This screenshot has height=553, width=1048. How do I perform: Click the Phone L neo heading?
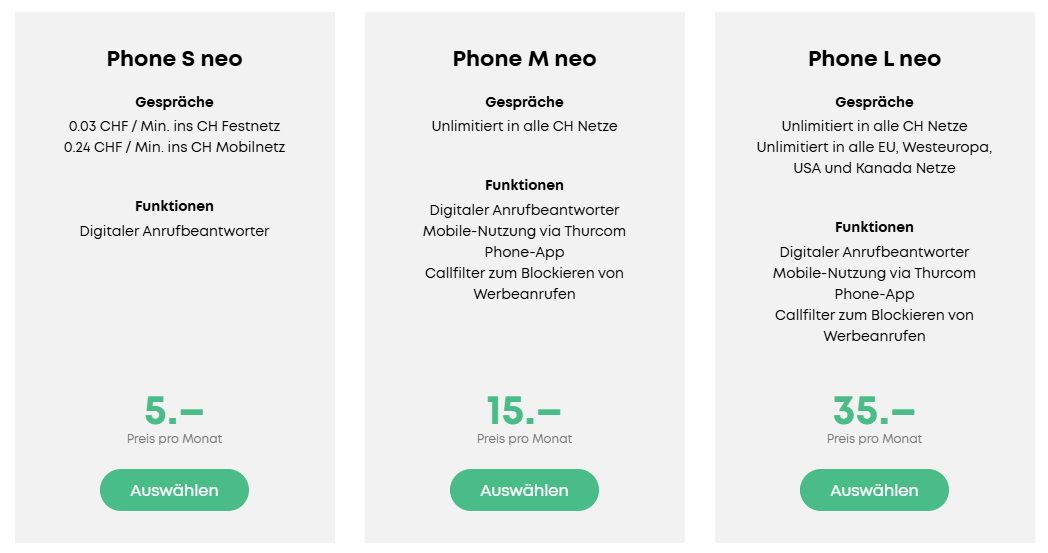click(874, 59)
